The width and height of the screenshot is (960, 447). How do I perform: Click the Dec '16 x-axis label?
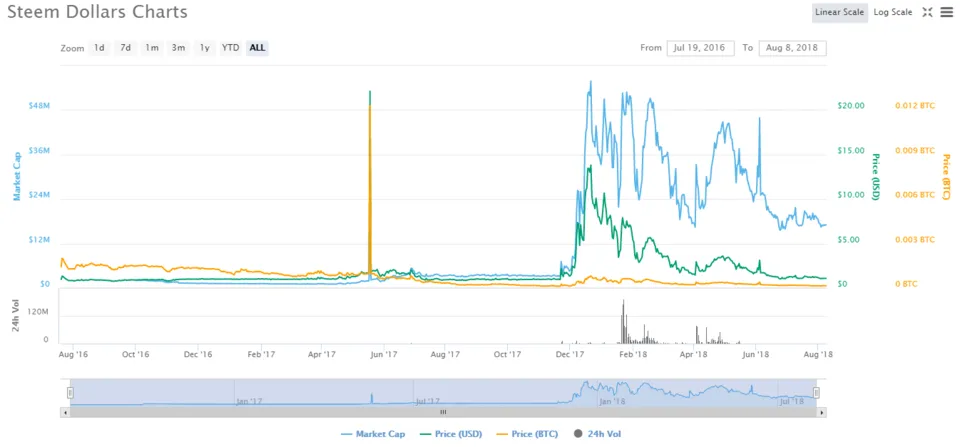[198, 354]
